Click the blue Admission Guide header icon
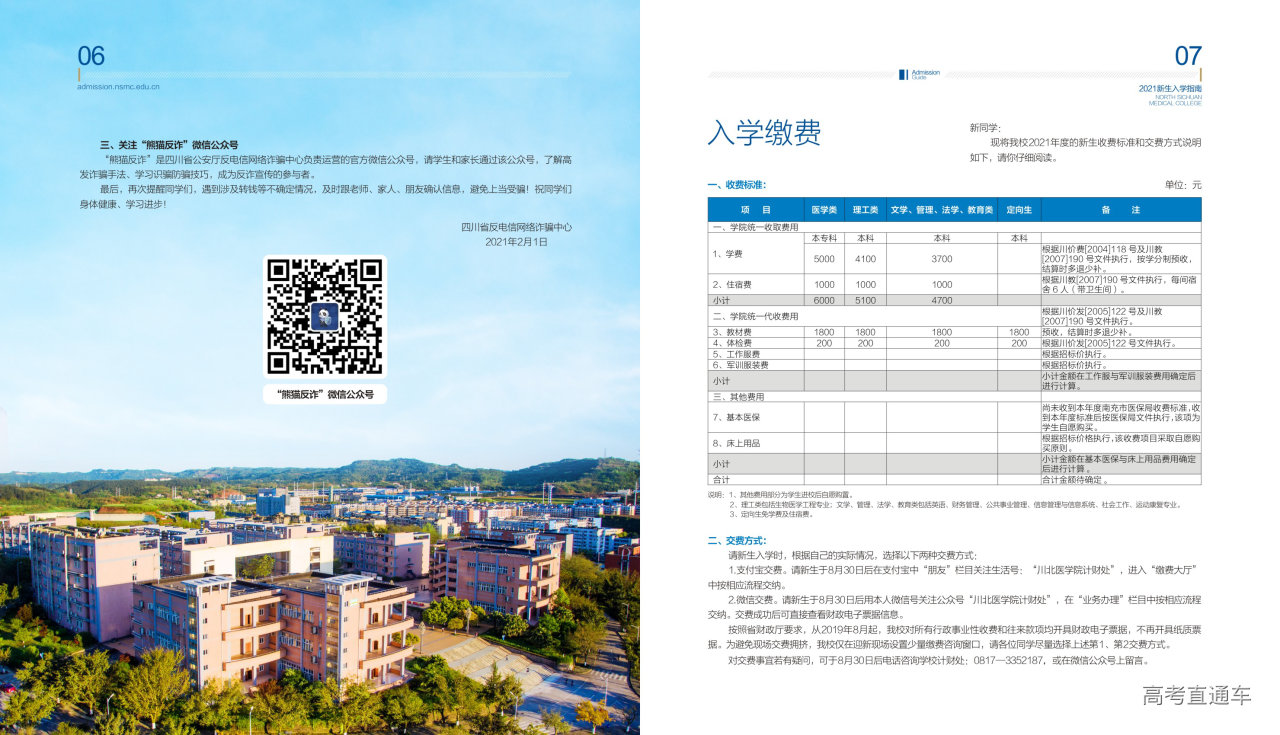Viewport: 1280px width, 735px height. pyautogui.click(x=903, y=74)
